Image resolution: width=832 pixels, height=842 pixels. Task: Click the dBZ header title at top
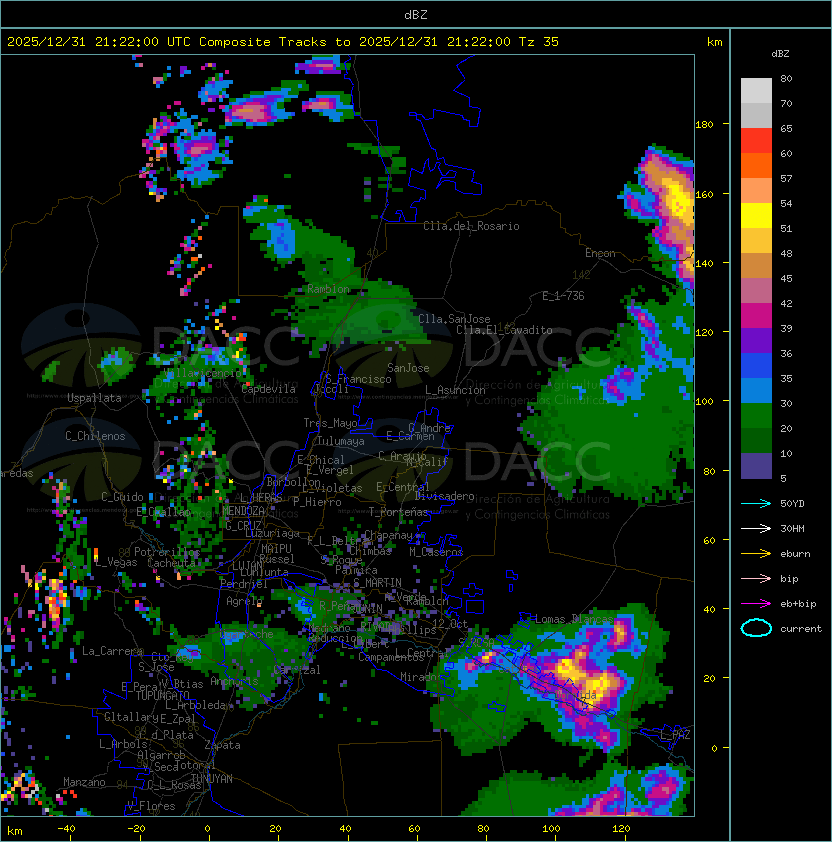(416, 15)
